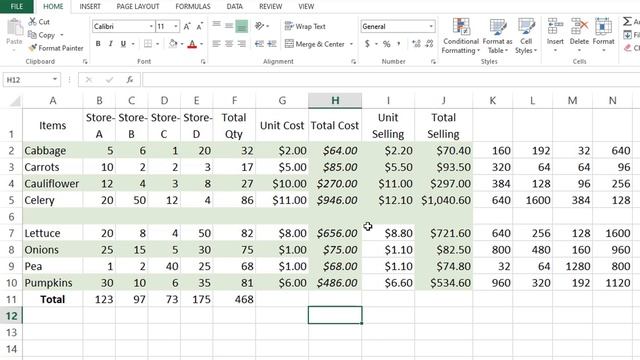Open Merge & Center dropdown arrow
Image resolution: width=640 pixels, height=360 pixels.
[351, 44]
